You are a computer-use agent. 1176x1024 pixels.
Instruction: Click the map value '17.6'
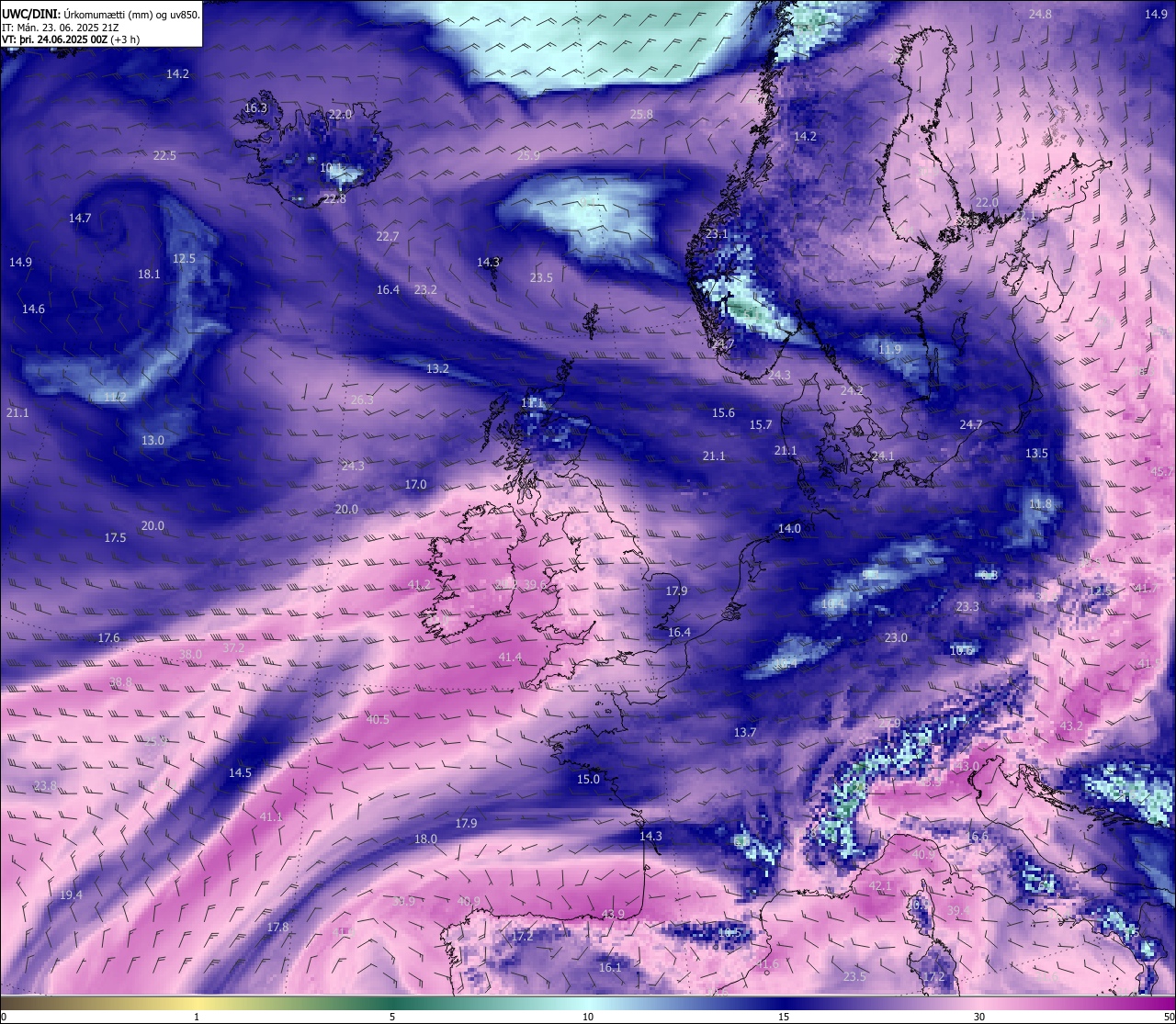pyautogui.click(x=108, y=638)
